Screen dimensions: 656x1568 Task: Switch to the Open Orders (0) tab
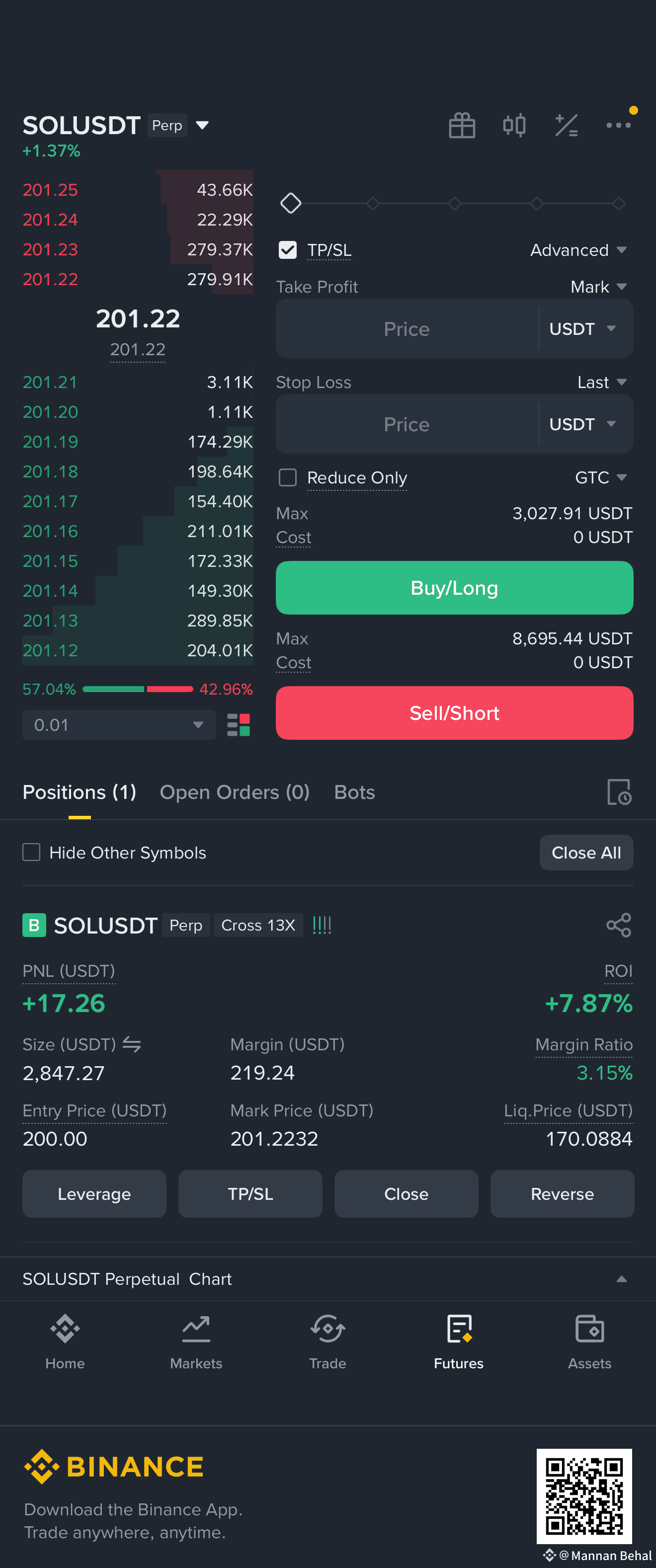[x=235, y=792]
